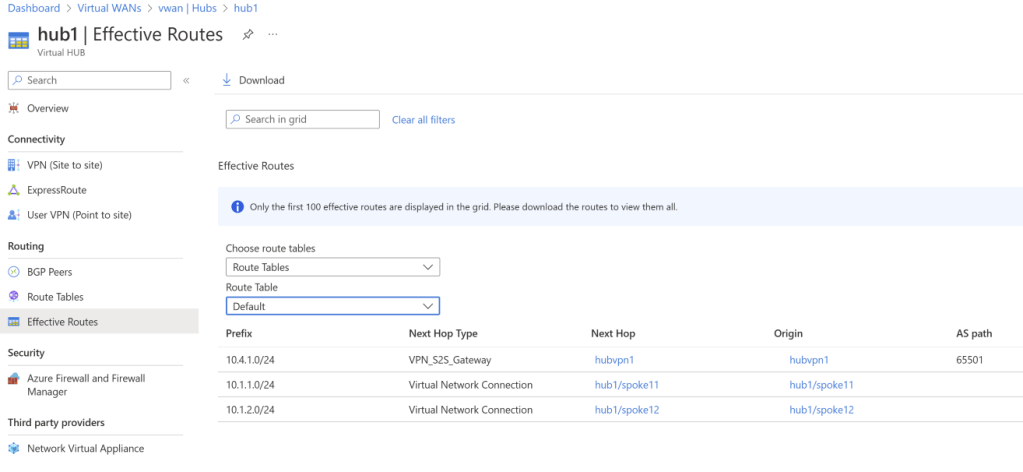Go to the Overview page

tap(47, 108)
